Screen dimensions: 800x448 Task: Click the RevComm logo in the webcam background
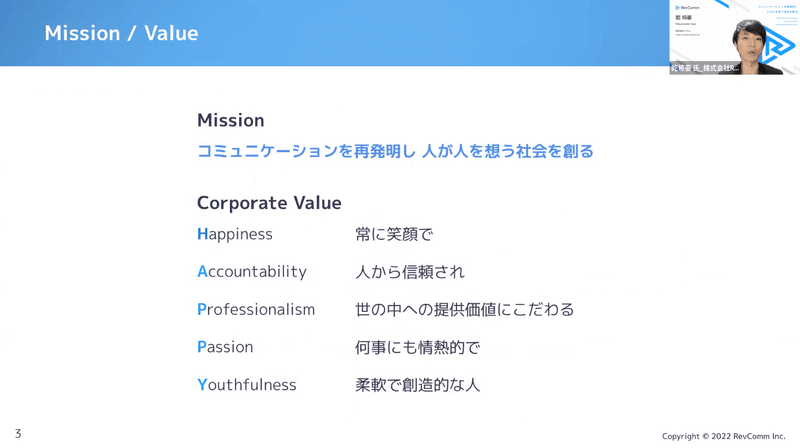coord(780,45)
